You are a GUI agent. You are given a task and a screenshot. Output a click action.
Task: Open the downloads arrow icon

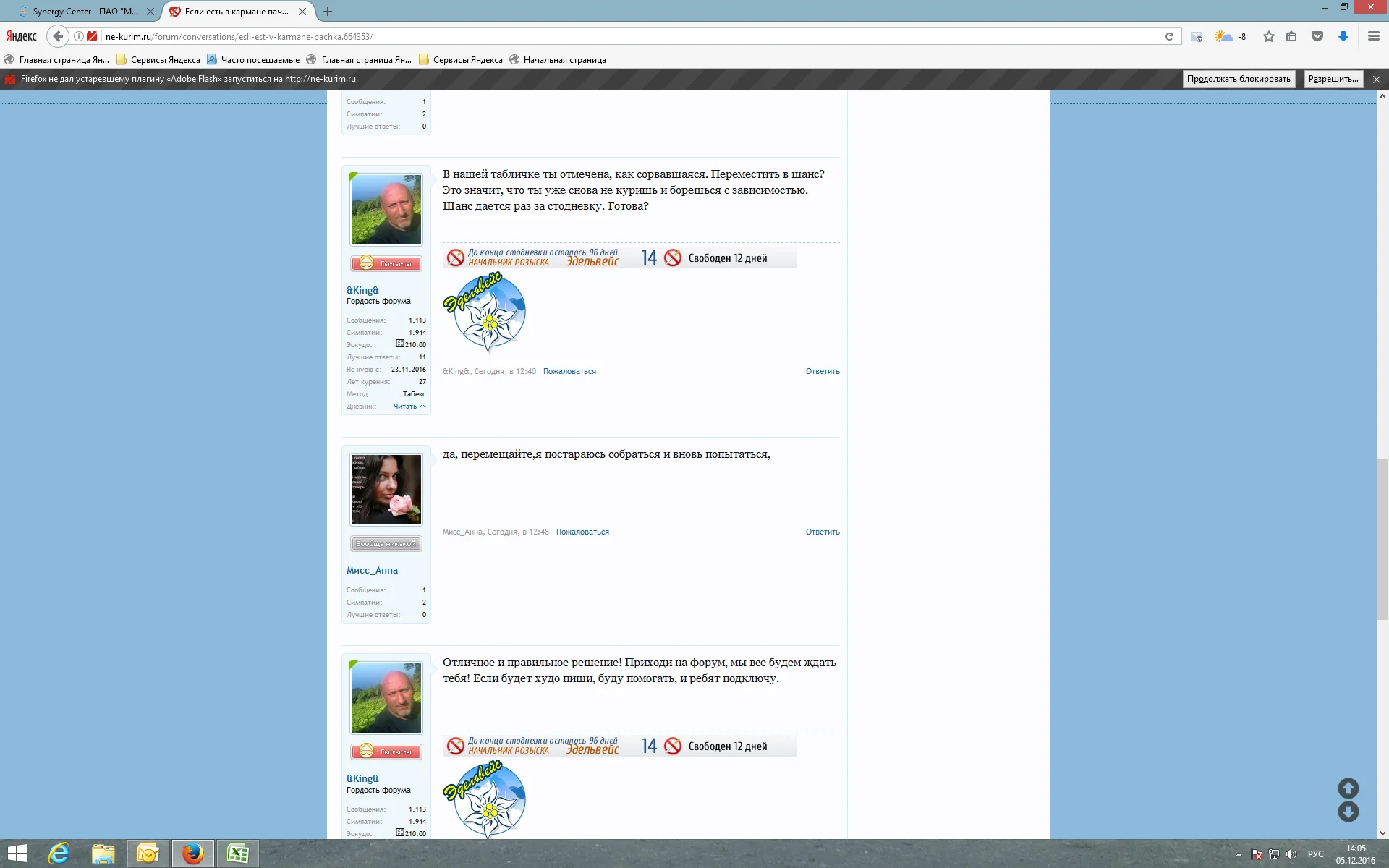point(1343,36)
